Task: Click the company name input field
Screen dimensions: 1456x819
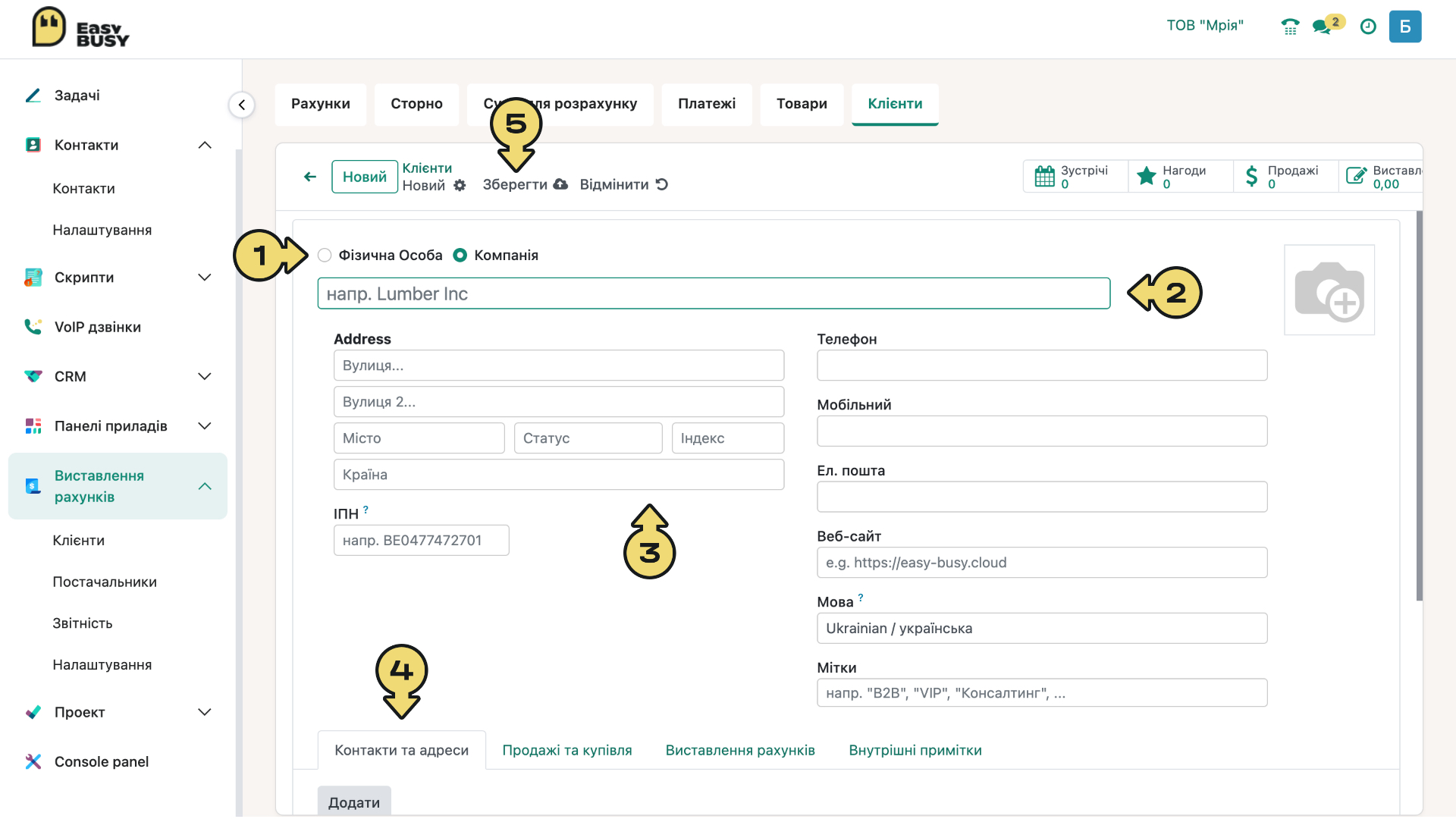Action: point(714,293)
